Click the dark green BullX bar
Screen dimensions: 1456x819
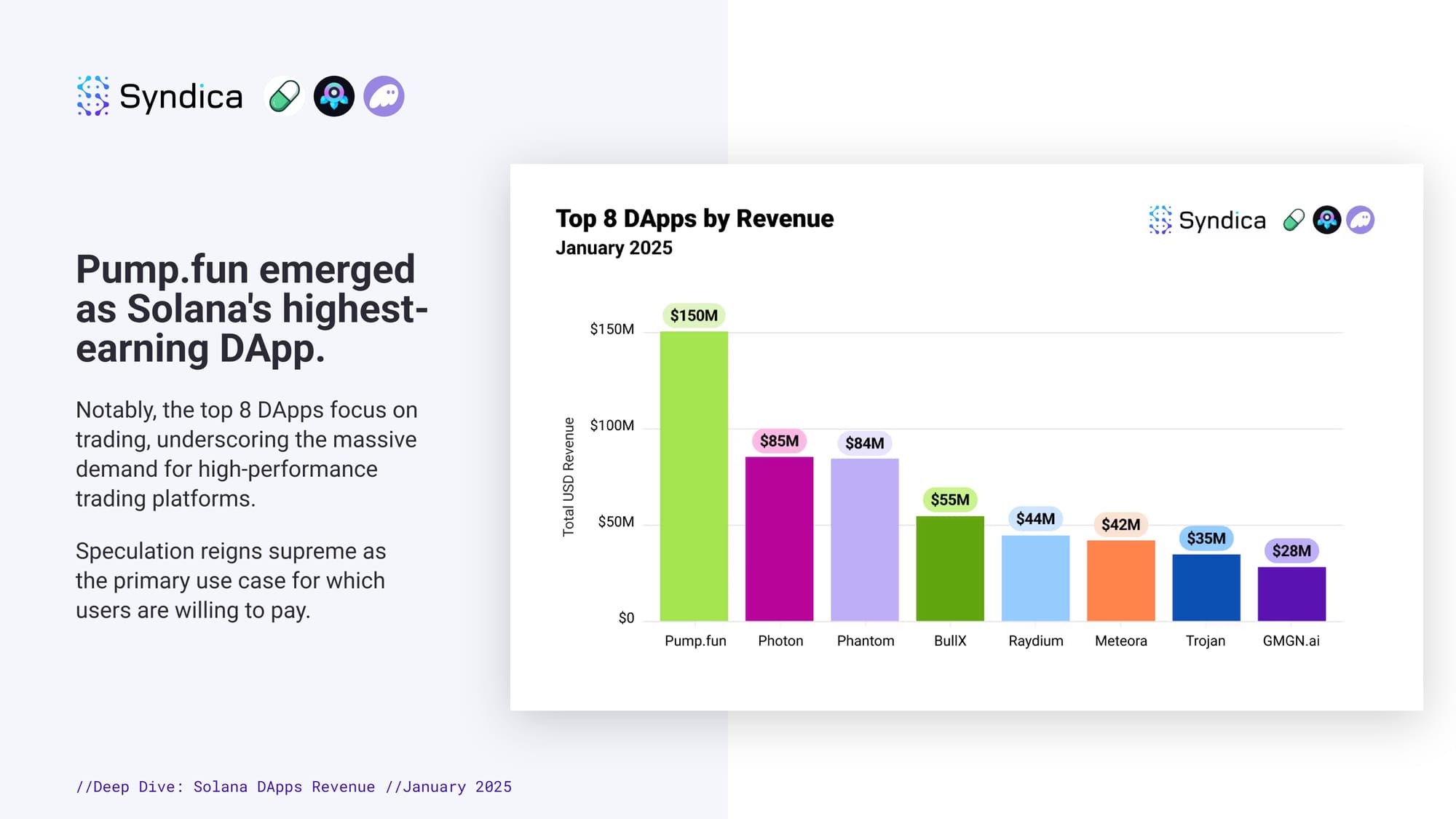pyautogui.click(x=950, y=568)
